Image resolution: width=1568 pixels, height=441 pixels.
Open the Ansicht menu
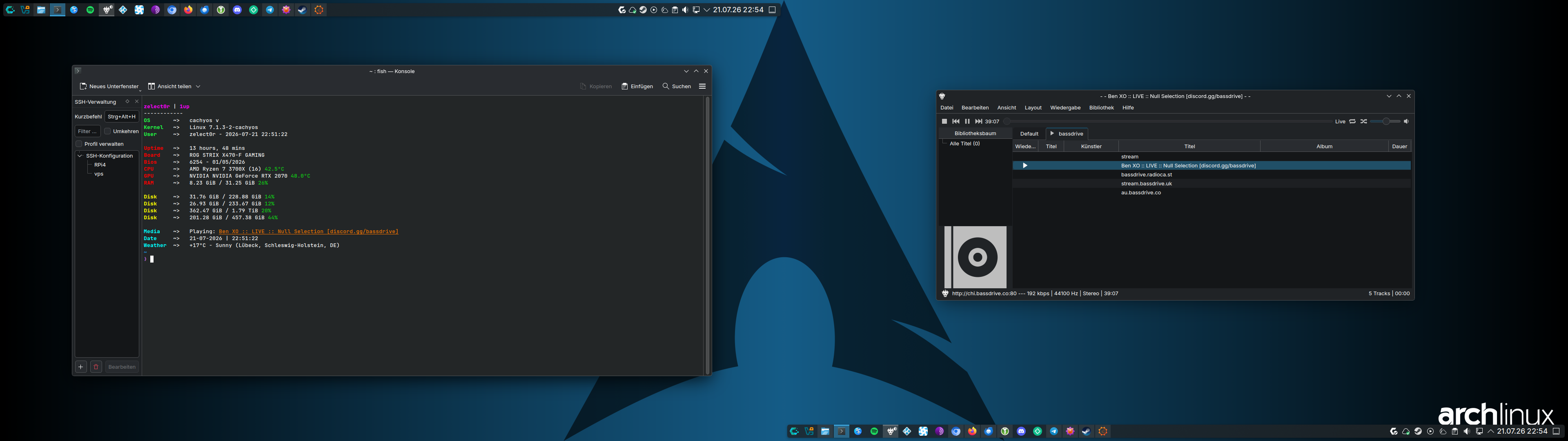pos(1006,108)
